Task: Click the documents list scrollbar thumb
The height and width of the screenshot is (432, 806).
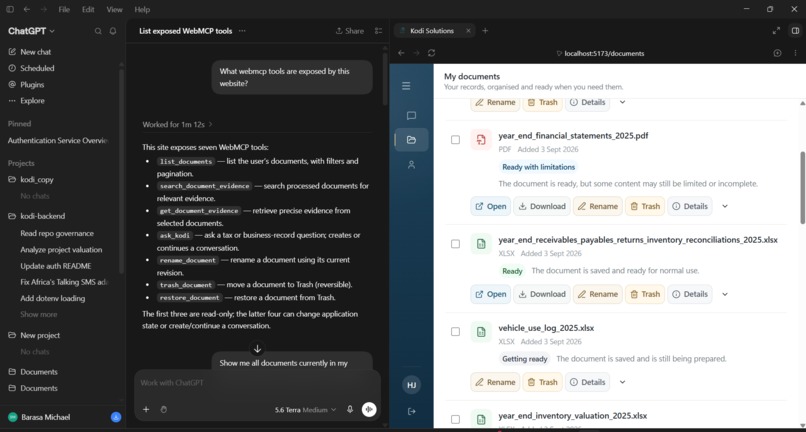Action: [802, 188]
